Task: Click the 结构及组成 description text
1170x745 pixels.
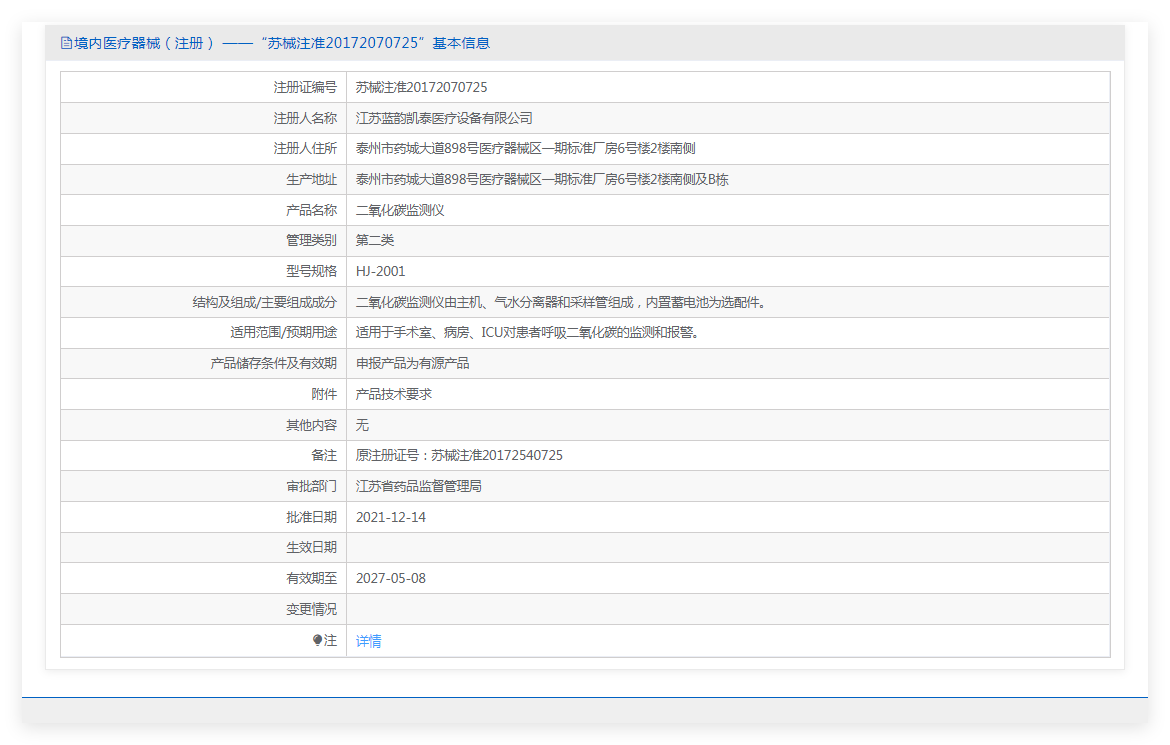Action: [561, 302]
